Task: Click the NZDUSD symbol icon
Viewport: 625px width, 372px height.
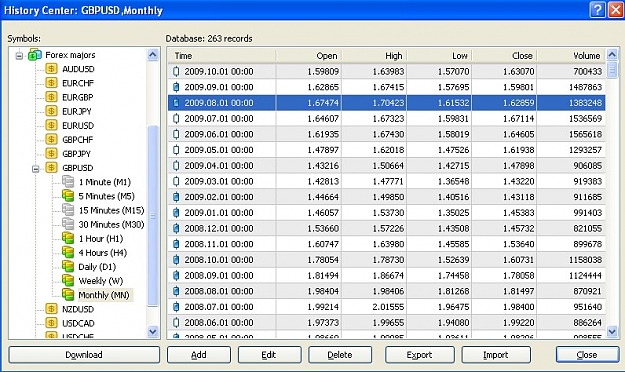Action: click(51, 309)
